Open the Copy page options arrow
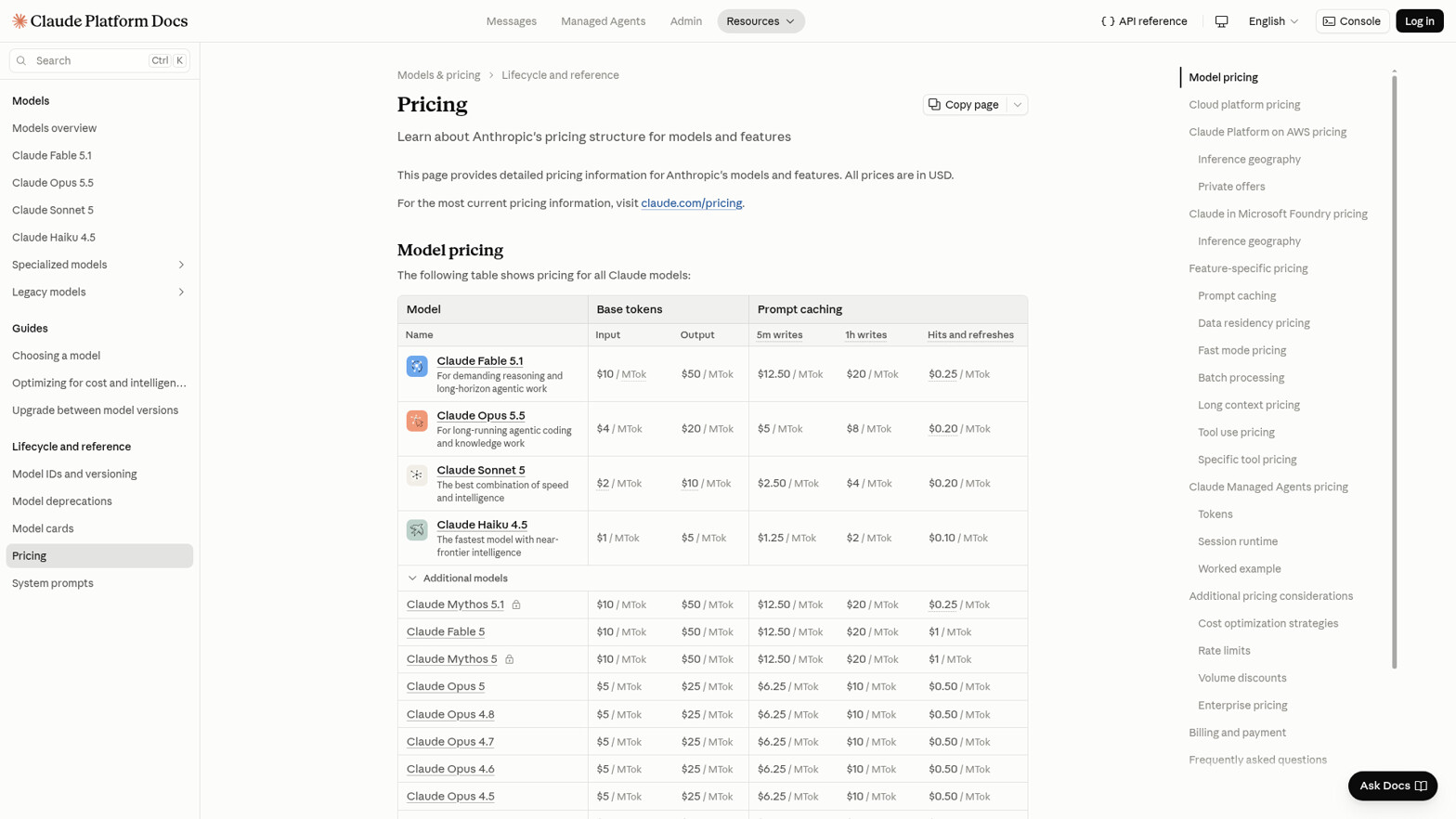This screenshot has height=819, width=1456. coord(1017,105)
